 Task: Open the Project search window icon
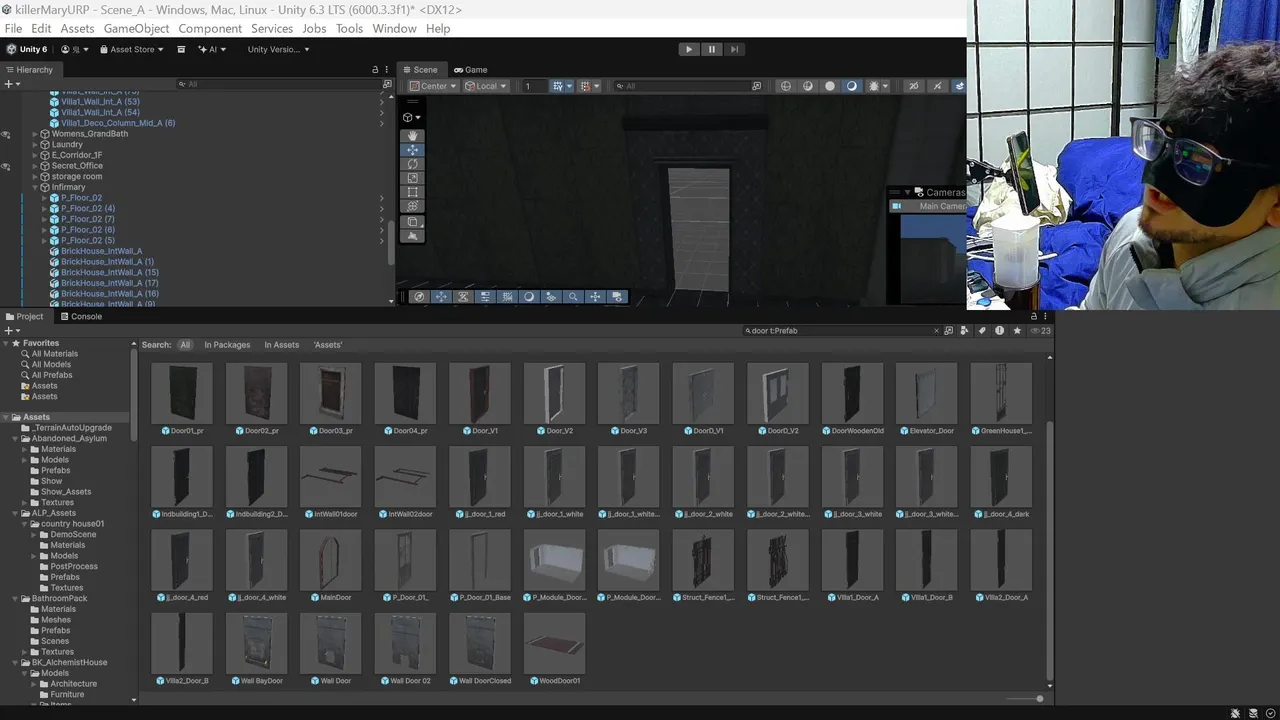click(950, 330)
